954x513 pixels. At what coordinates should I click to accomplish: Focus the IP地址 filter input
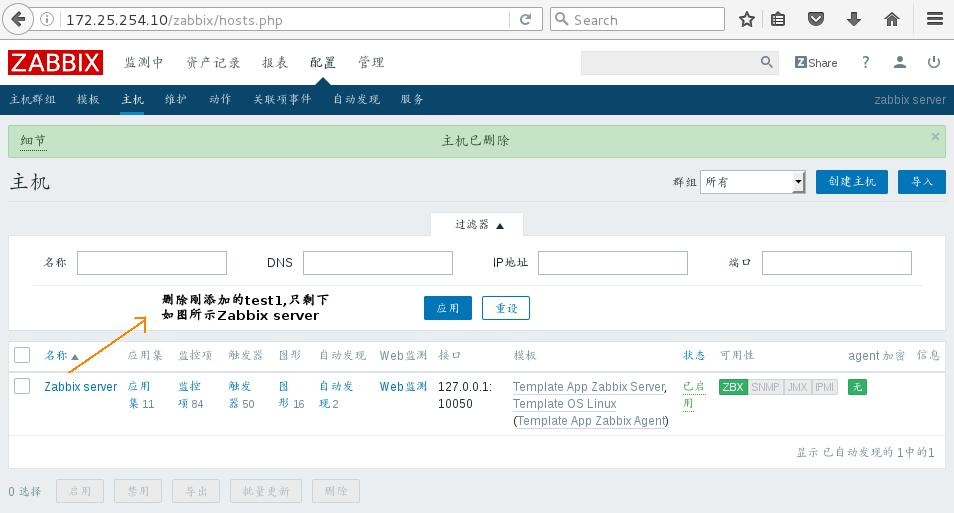coord(613,263)
